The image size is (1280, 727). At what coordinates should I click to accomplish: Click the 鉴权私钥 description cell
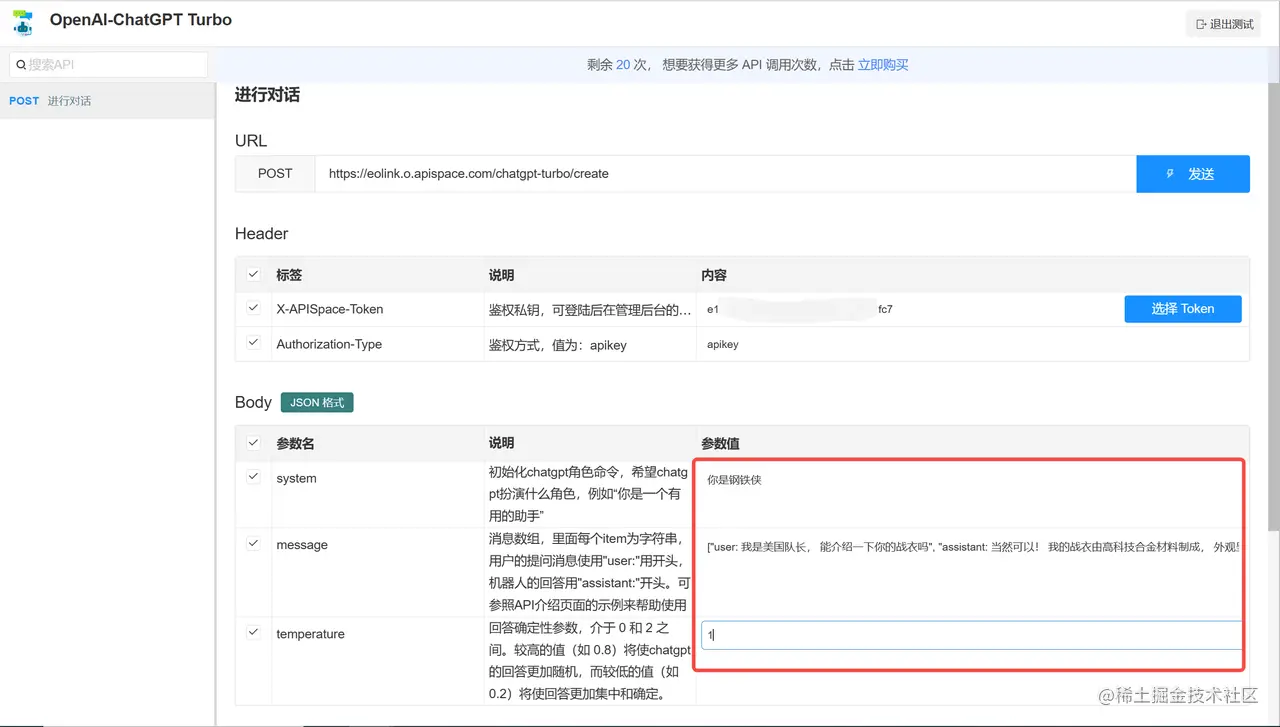pos(590,309)
